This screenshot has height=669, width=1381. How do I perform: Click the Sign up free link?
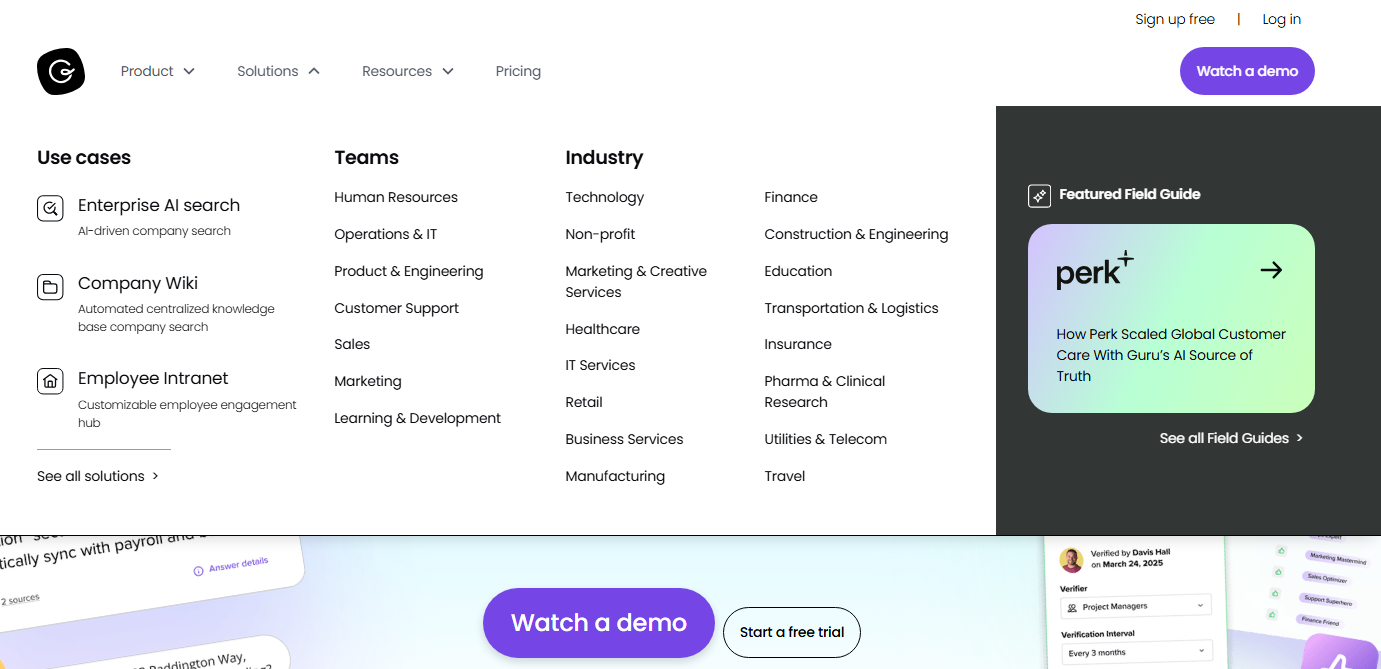(x=1175, y=19)
